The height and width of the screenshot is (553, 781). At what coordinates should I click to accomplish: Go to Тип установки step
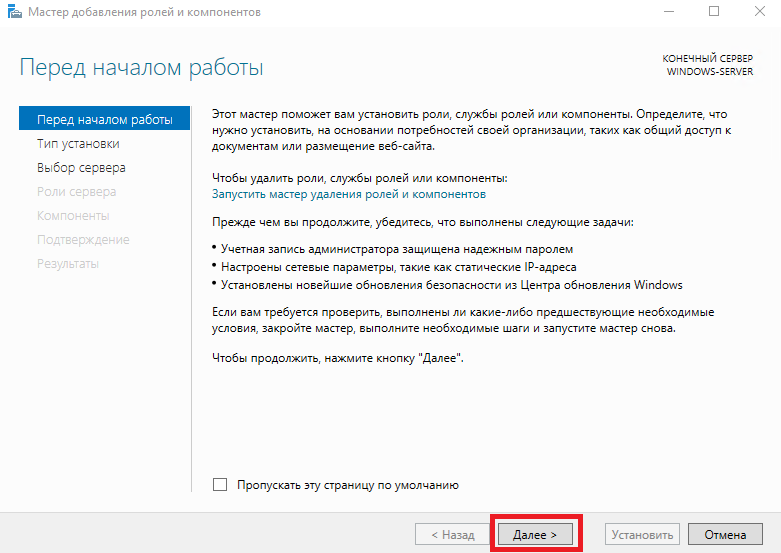(x=78, y=143)
